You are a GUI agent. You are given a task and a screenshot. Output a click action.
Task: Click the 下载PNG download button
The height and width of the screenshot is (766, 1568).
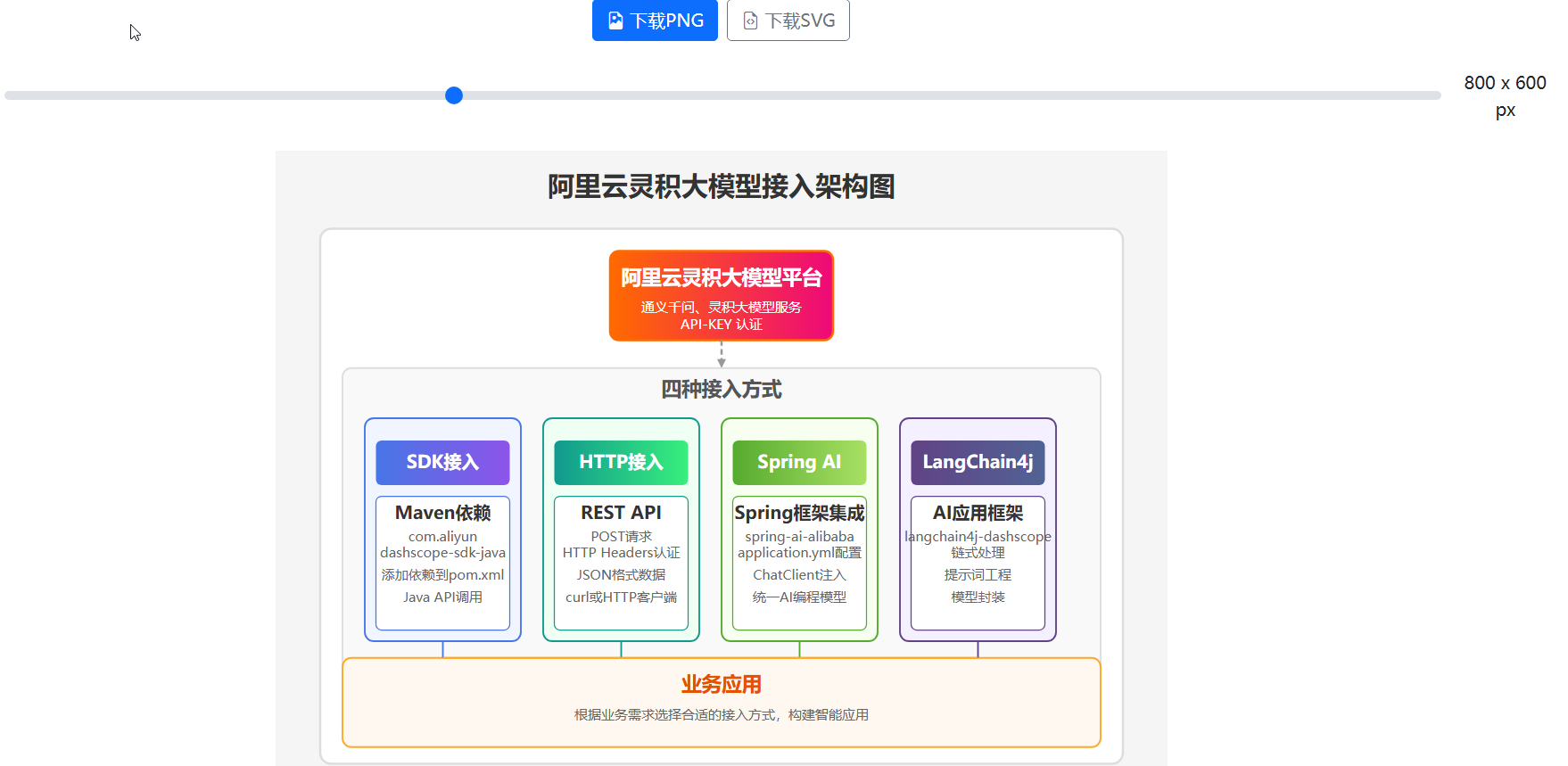tap(655, 21)
